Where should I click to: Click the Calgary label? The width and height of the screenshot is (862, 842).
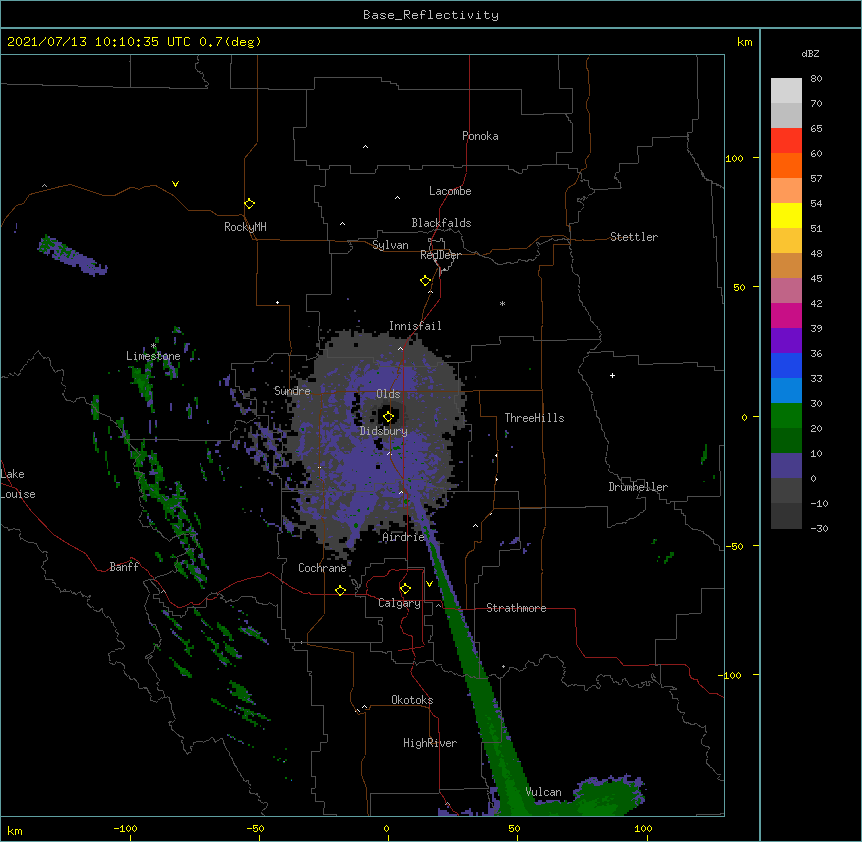[399, 603]
